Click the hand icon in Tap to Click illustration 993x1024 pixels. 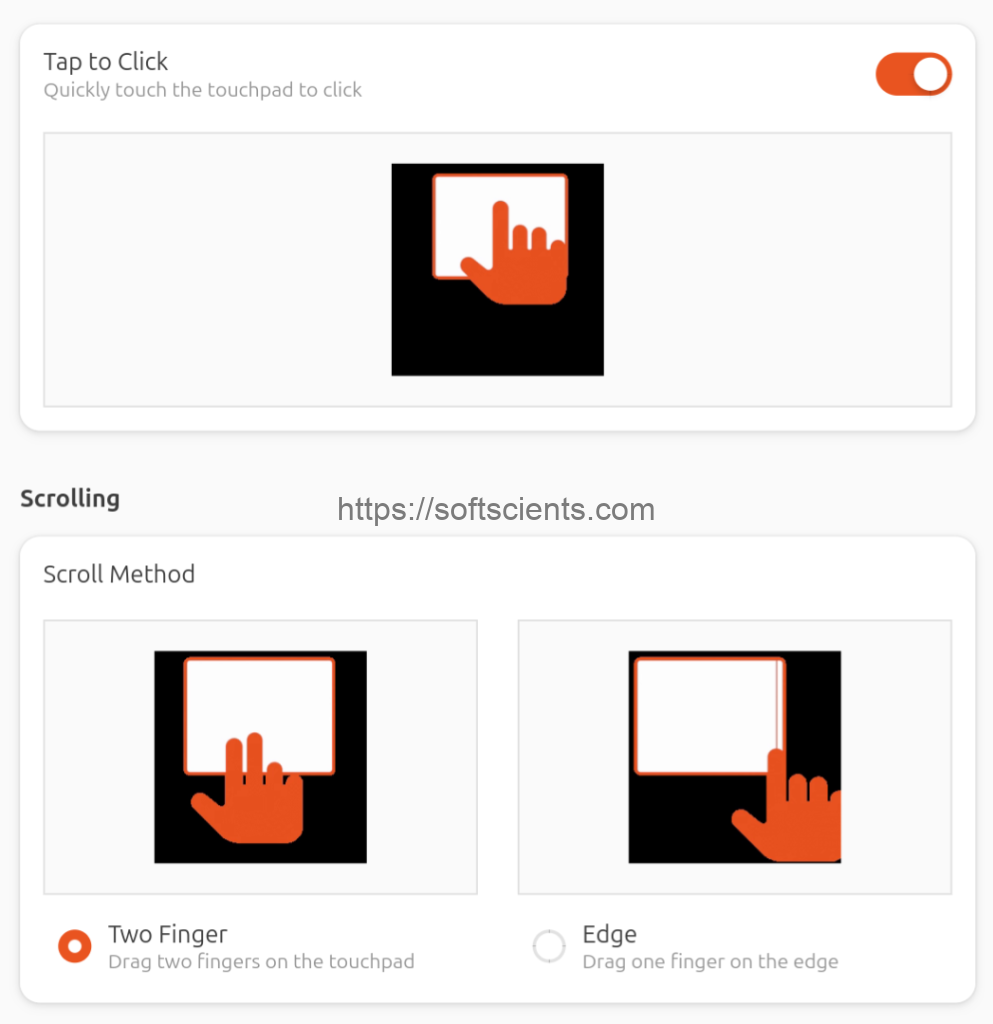518,262
